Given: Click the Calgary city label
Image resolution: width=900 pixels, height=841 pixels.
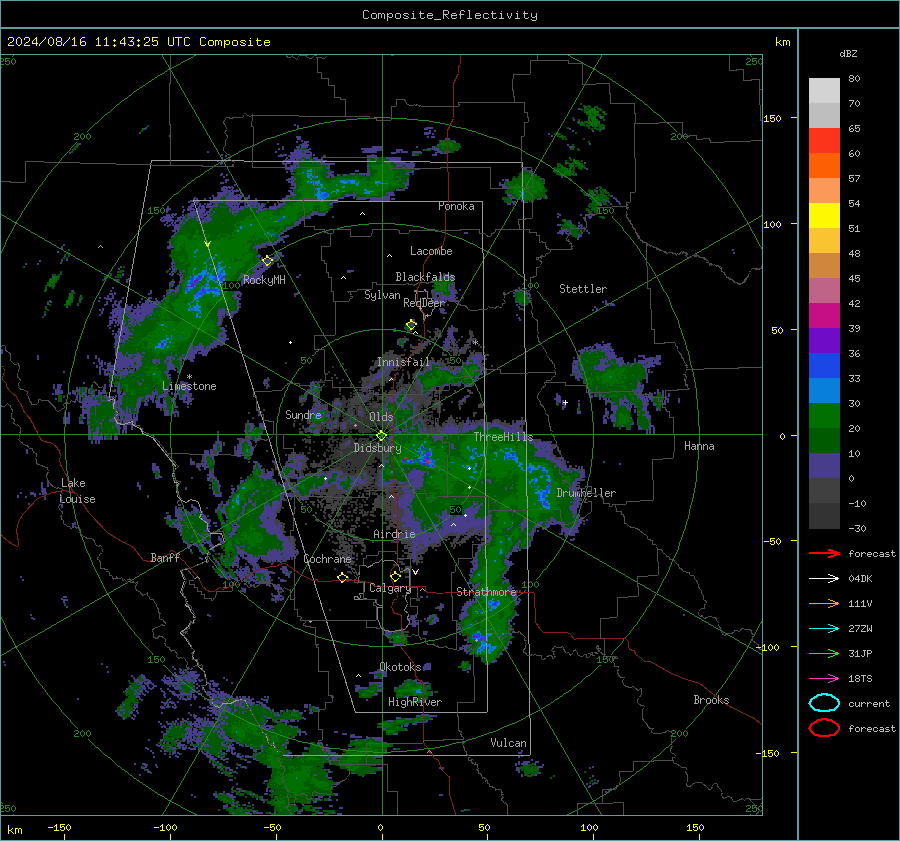Looking at the screenshot, I should (x=390, y=588).
